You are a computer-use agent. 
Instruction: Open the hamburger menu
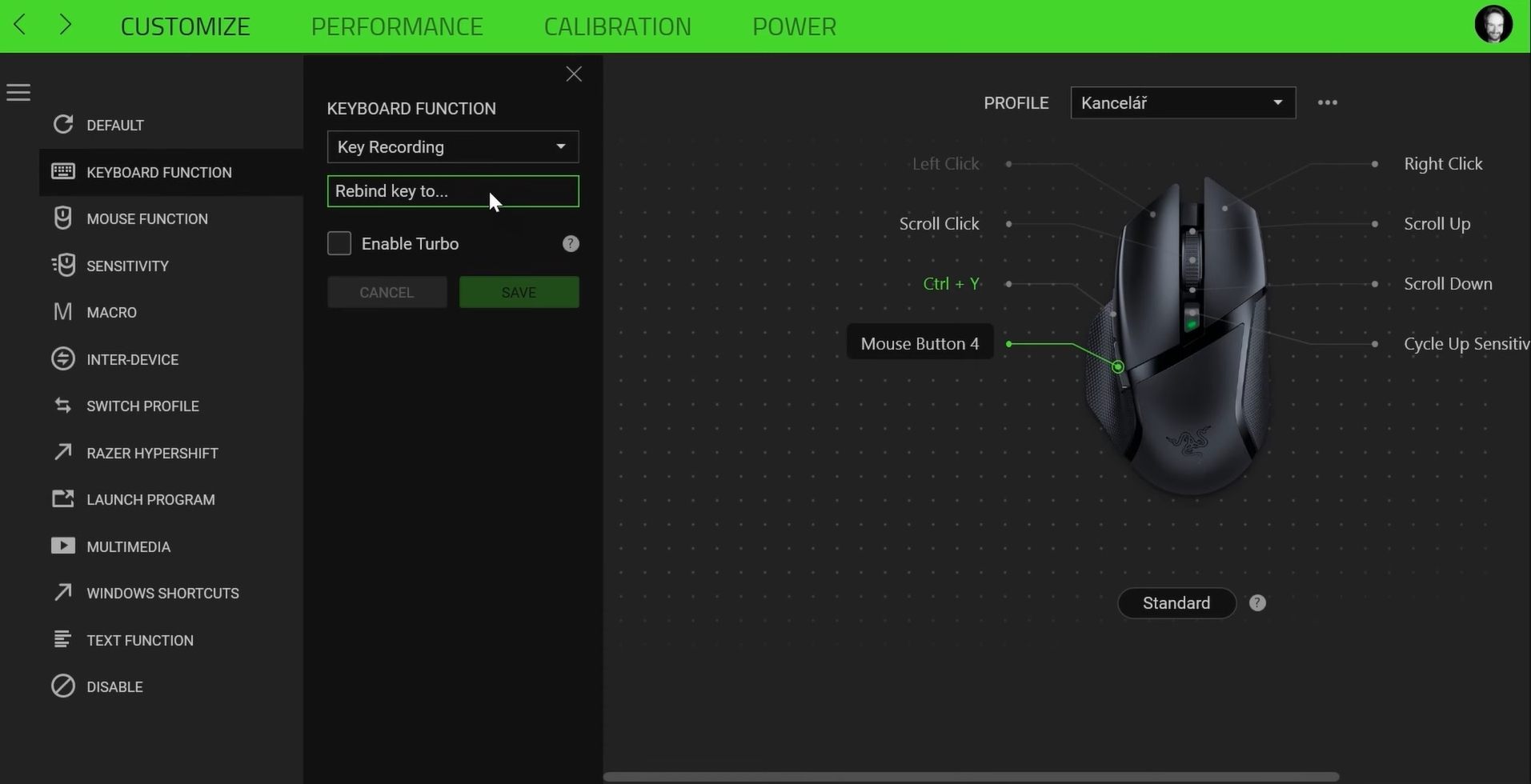tap(18, 93)
